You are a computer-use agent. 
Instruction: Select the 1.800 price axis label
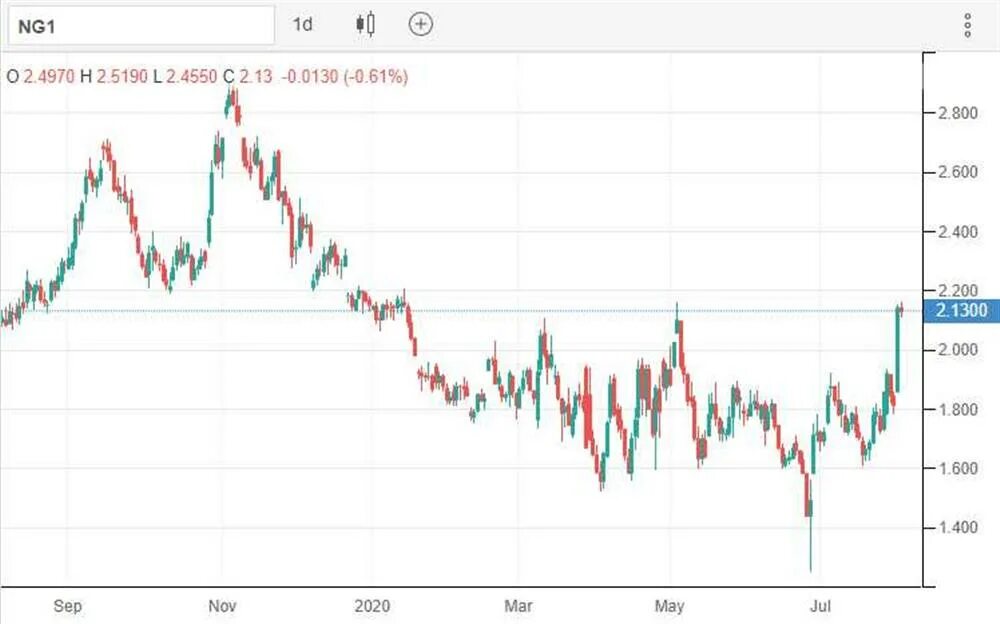(957, 409)
